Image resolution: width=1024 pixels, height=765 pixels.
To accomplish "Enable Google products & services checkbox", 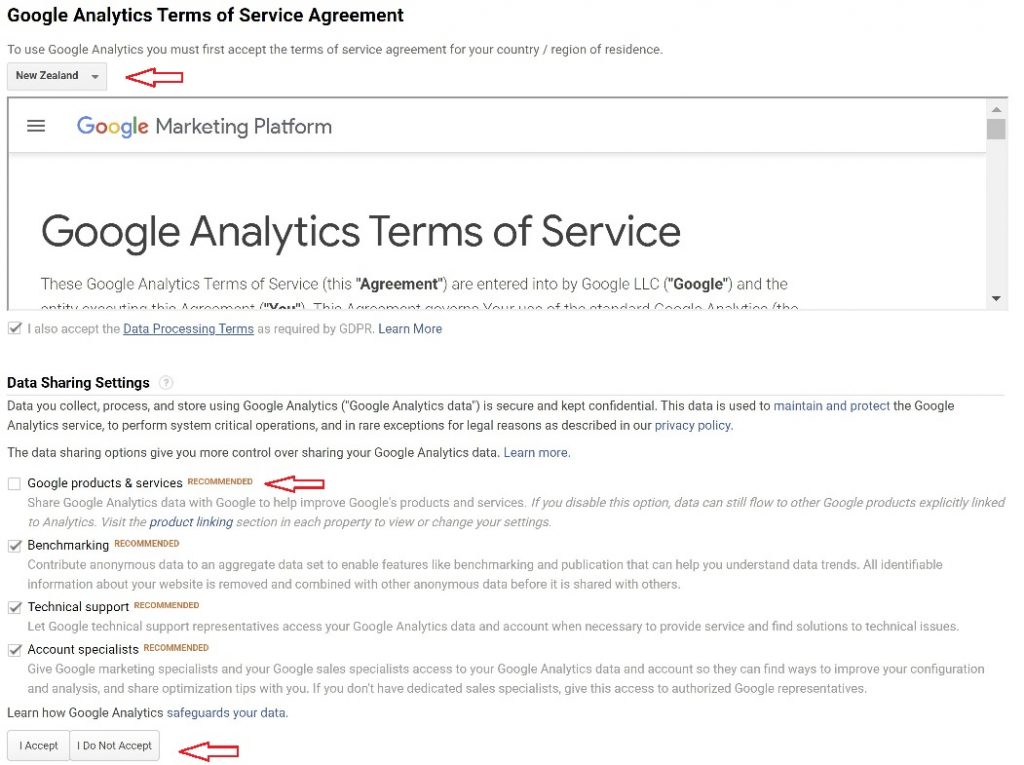I will [14, 484].
